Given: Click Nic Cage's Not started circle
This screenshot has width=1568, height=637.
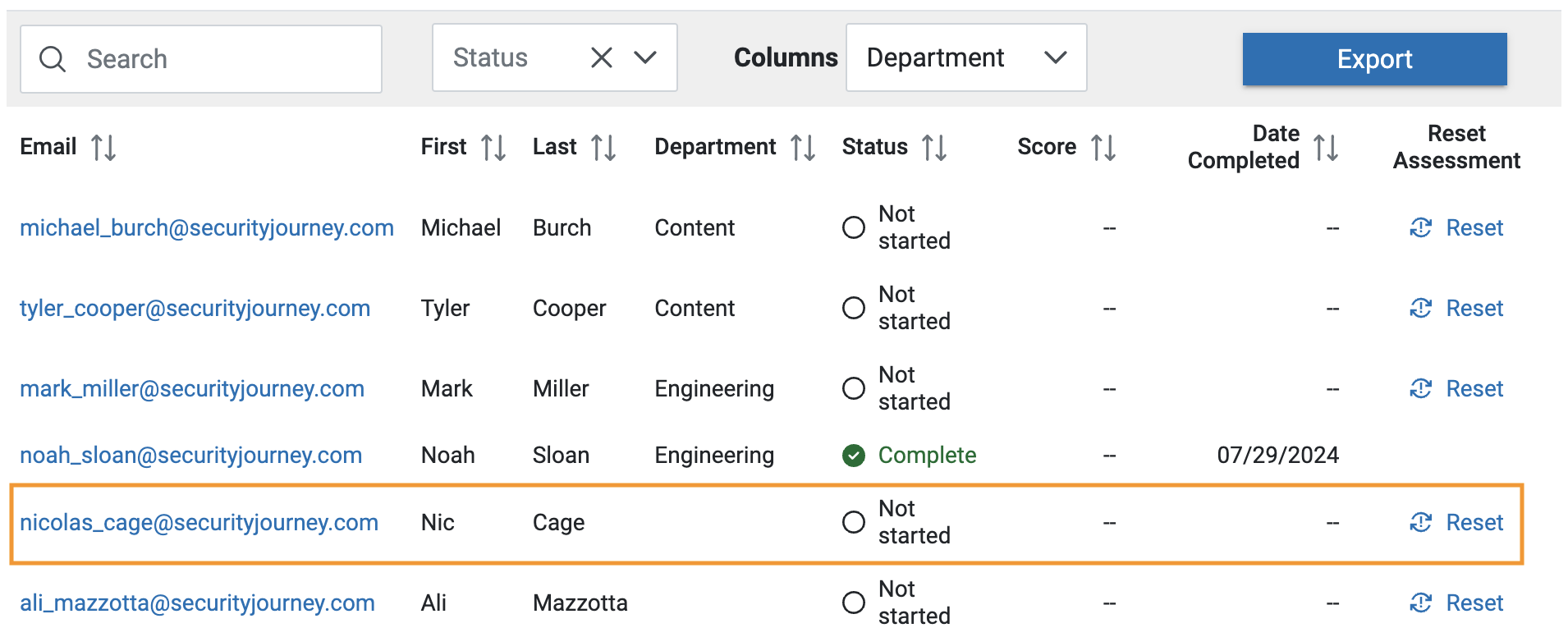Looking at the screenshot, I should coord(854,523).
